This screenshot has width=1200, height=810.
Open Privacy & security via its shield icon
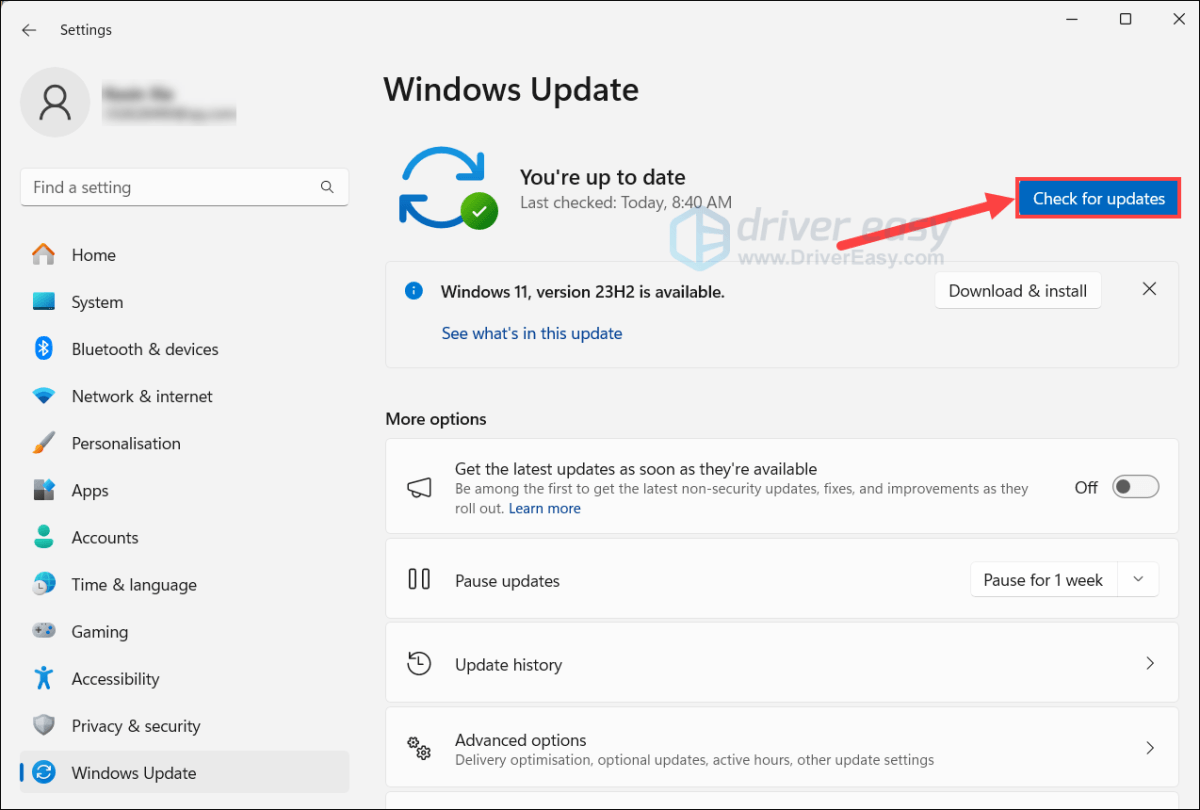(x=44, y=725)
